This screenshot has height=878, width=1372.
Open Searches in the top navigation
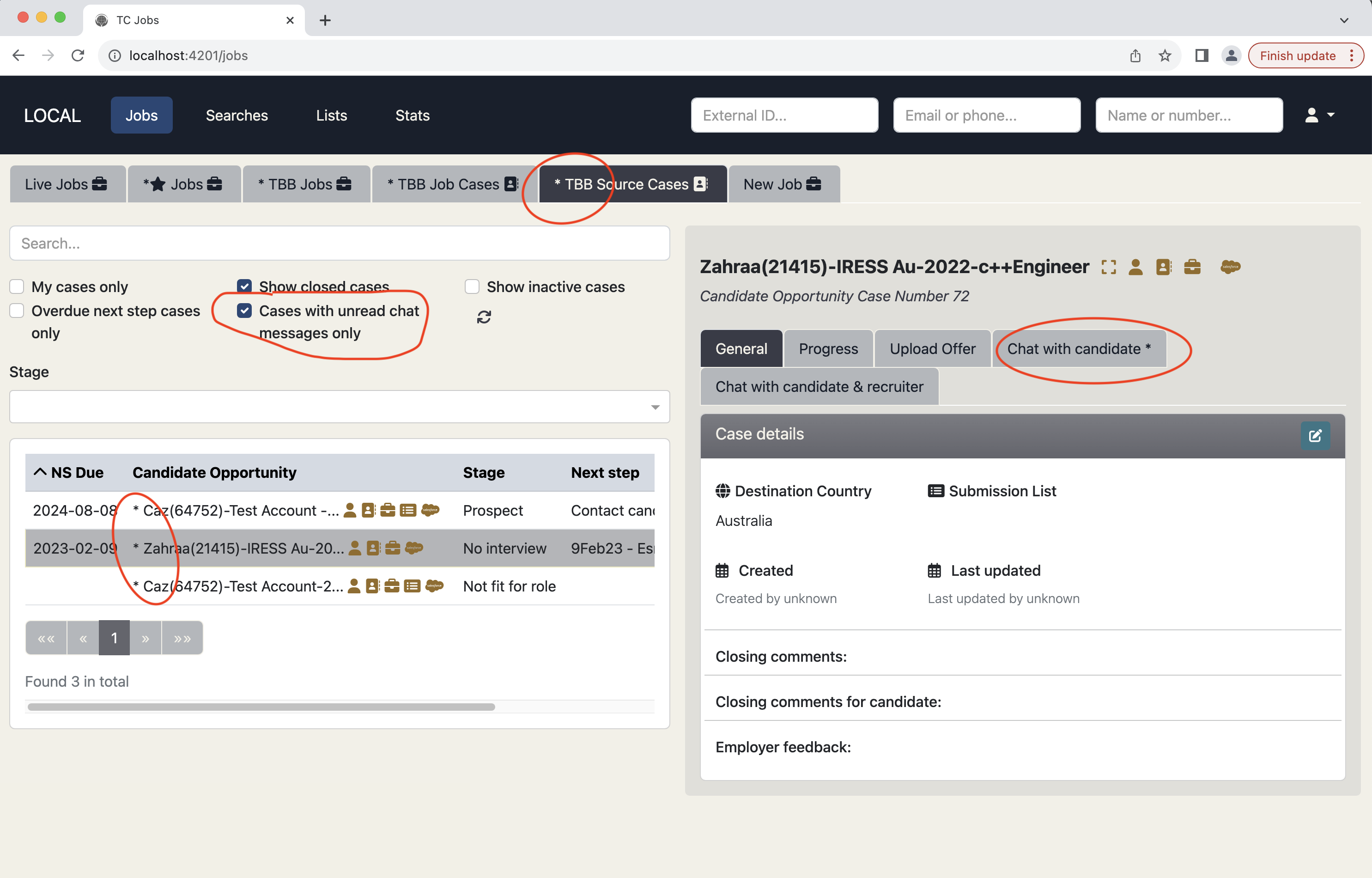pyautogui.click(x=237, y=115)
